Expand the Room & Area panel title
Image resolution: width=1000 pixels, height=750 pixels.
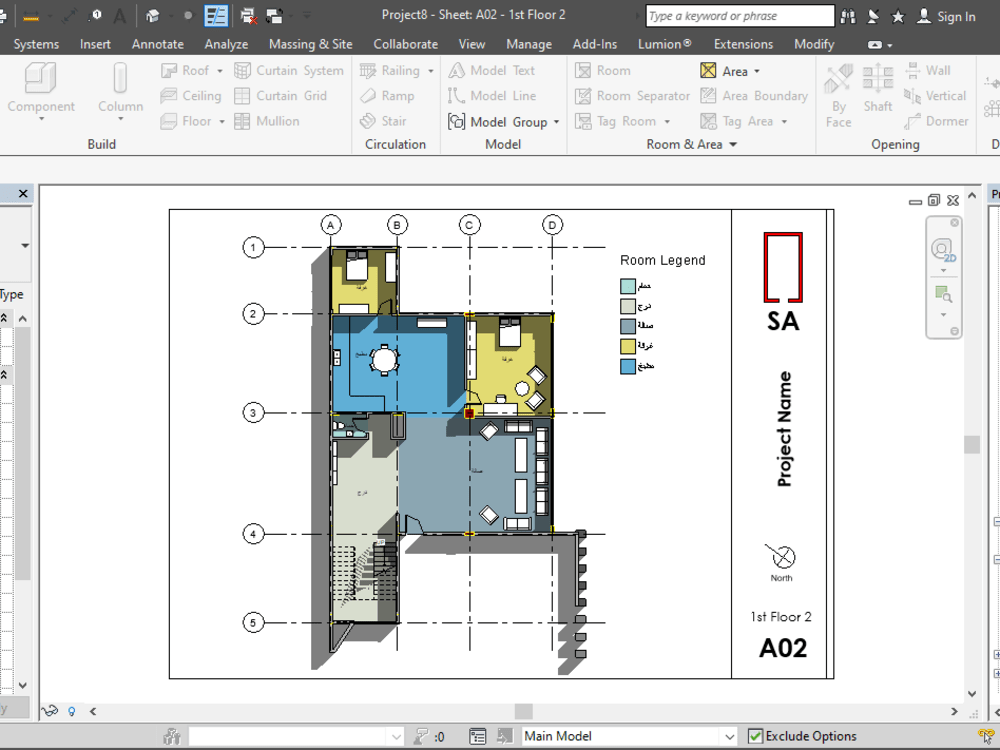[x=691, y=145]
